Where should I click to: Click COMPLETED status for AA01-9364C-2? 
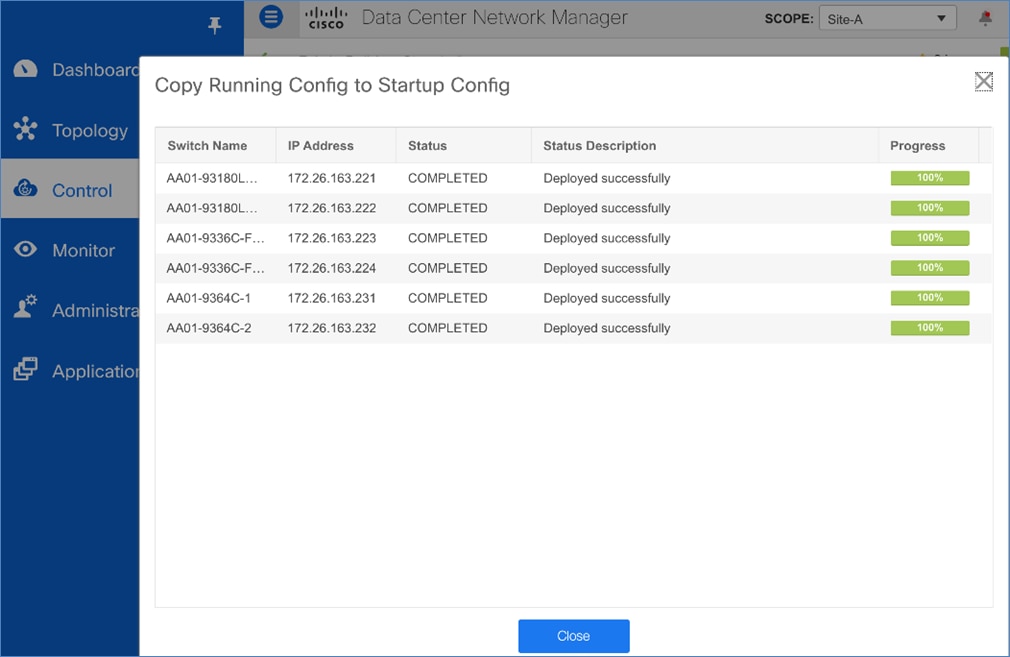pos(447,328)
